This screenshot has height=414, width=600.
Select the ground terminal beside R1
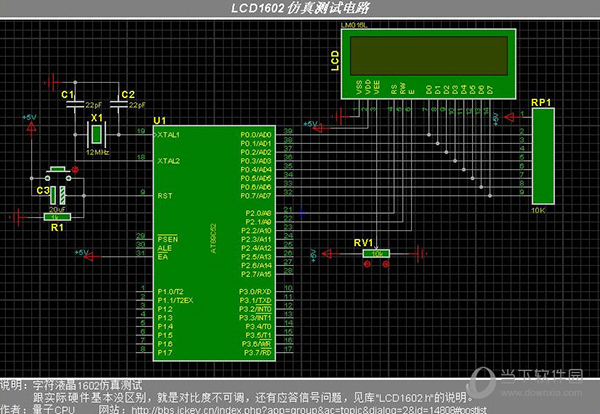[x=17, y=217]
